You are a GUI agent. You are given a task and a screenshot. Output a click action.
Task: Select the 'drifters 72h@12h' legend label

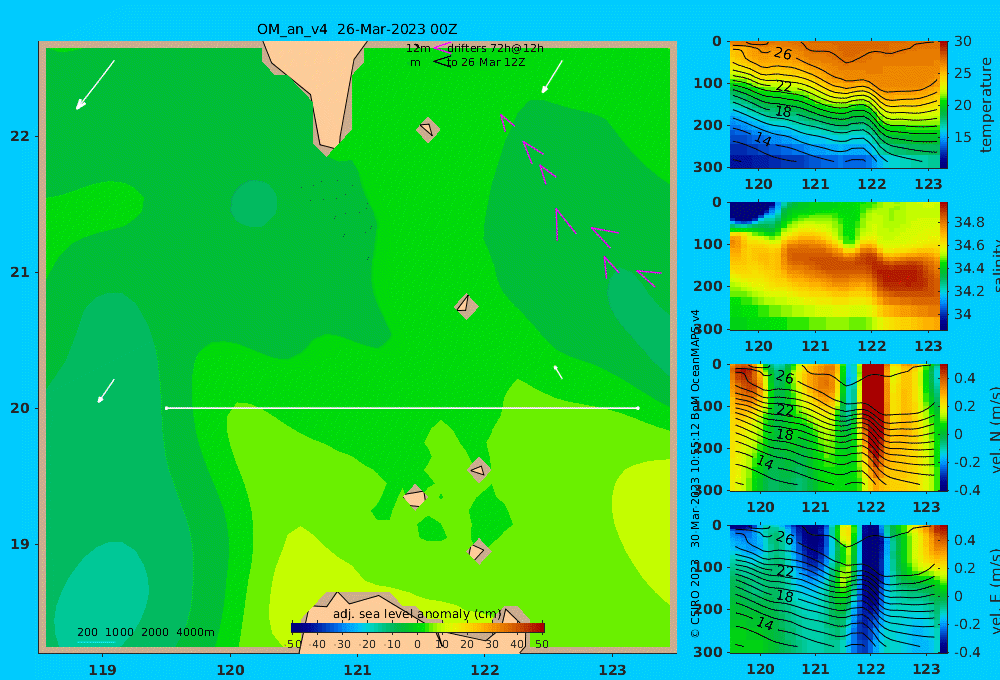click(x=495, y=48)
